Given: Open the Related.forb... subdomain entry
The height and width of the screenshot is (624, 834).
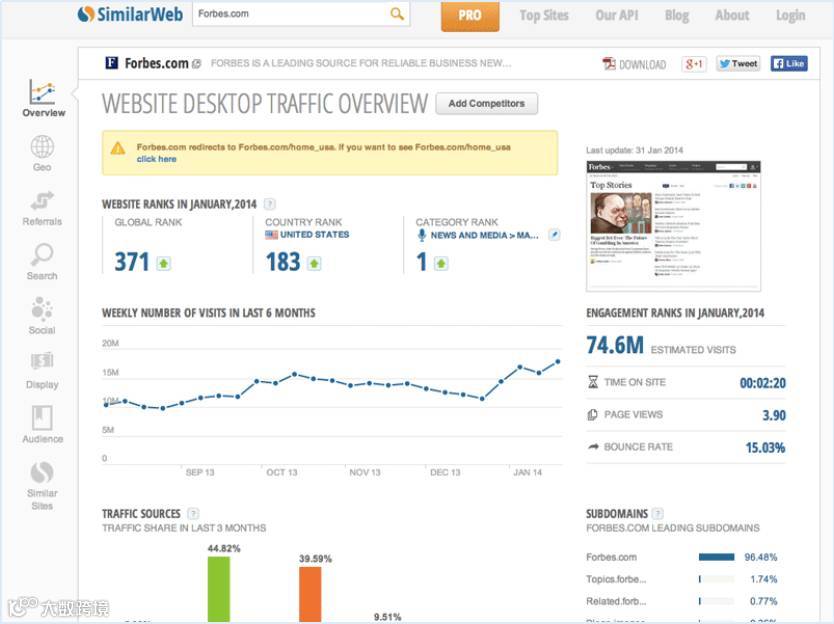Looking at the screenshot, I should coord(616,601).
